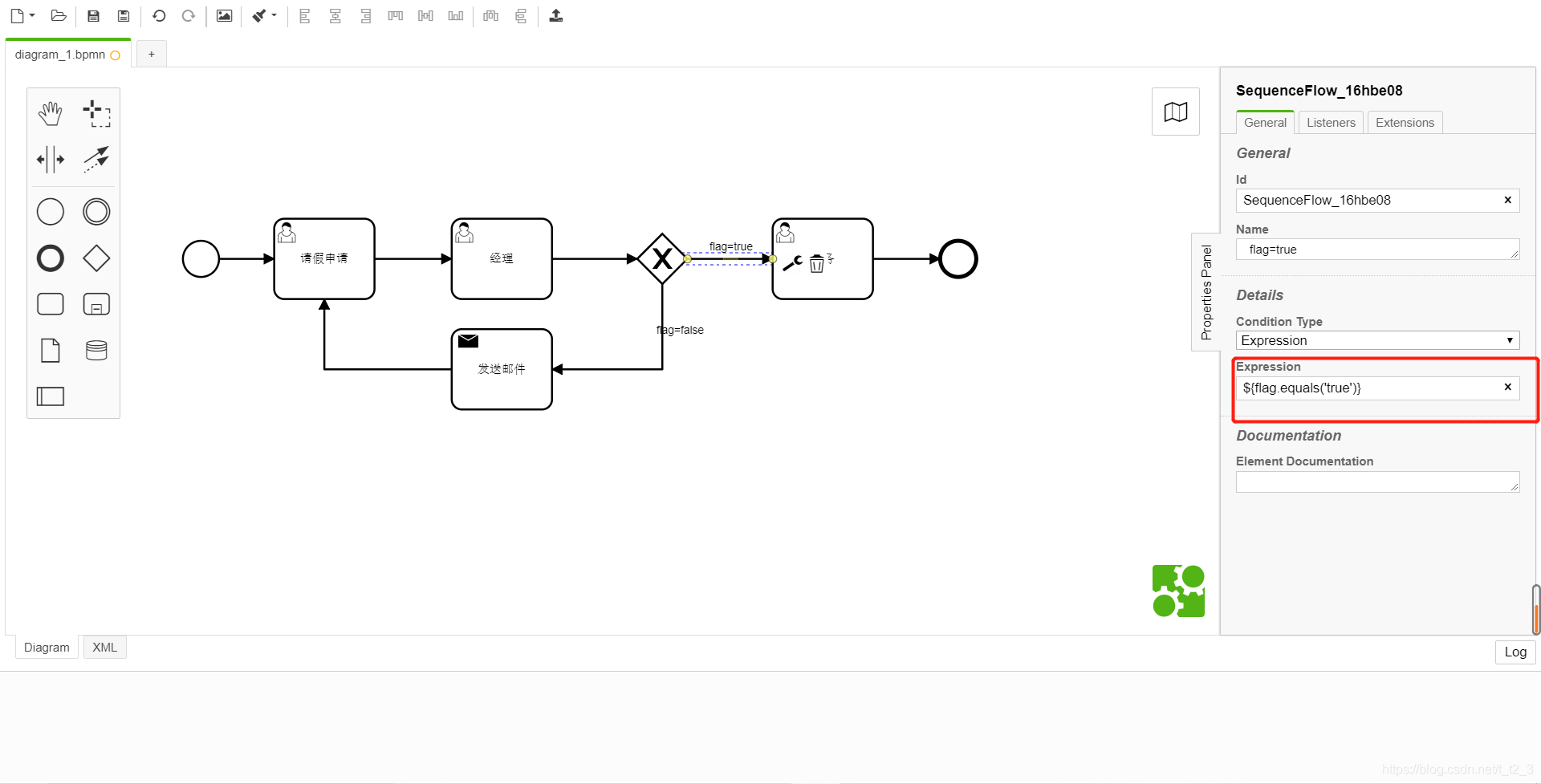Activate the lasso selection tool

coord(96,113)
